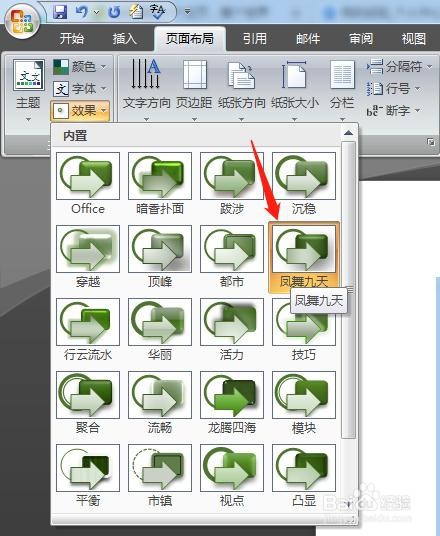Open 文字方向 text direction options
Viewport: 440px width, 536px height.
click(x=146, y=90)
